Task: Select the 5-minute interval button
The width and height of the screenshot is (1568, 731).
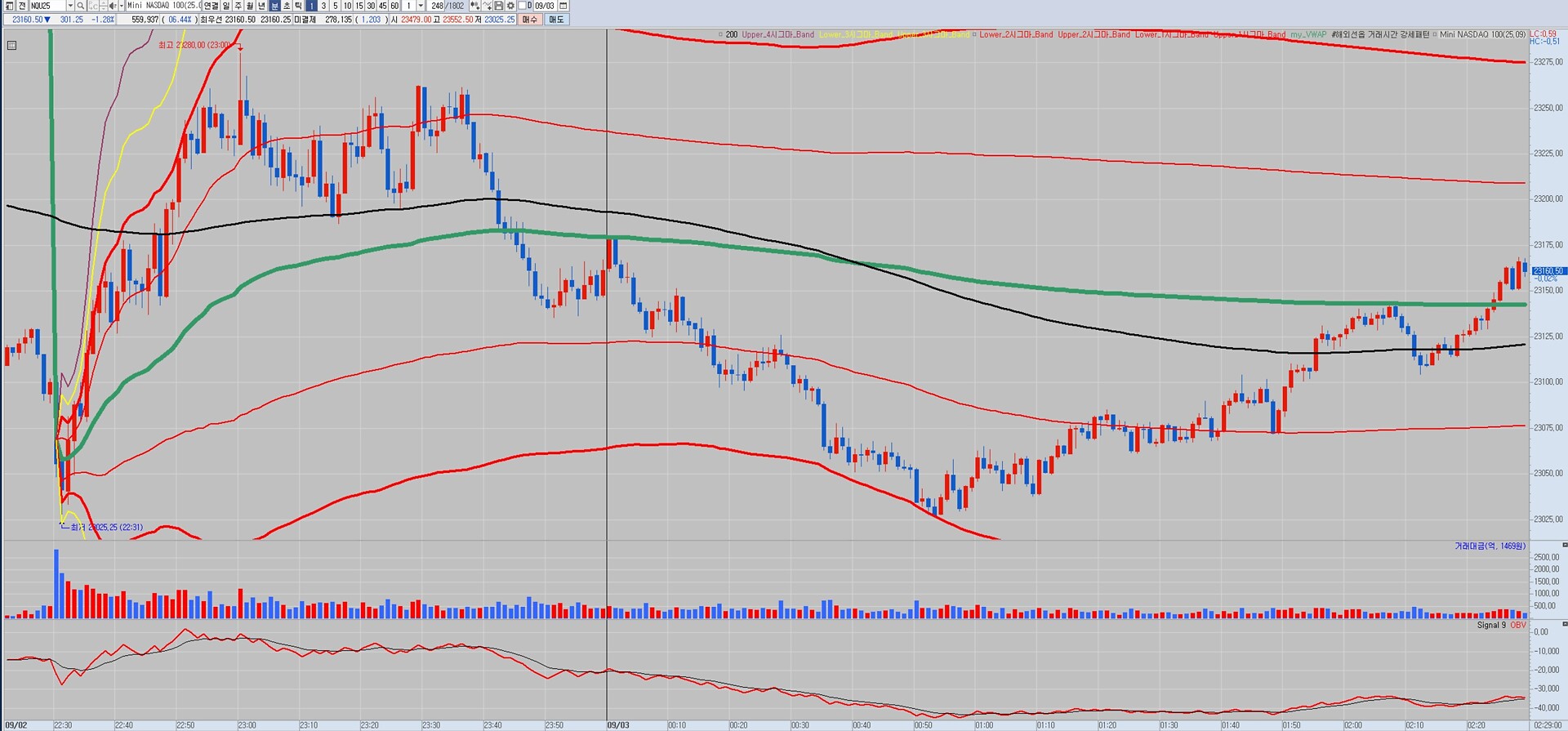Action: click(x=335, y=6)
